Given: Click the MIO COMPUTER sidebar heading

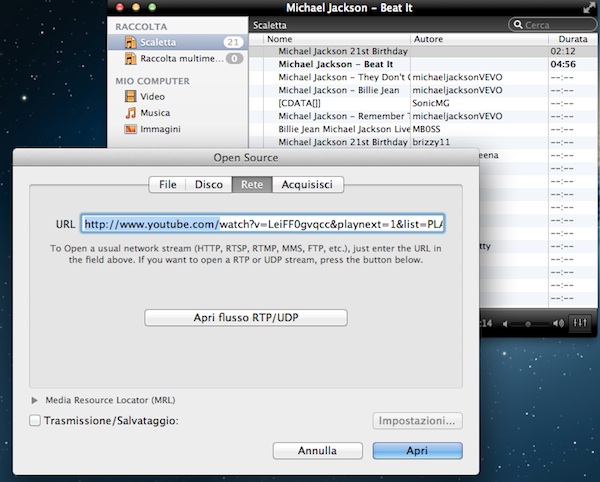Looking at the screenshot, I should (x=153, y=81).
